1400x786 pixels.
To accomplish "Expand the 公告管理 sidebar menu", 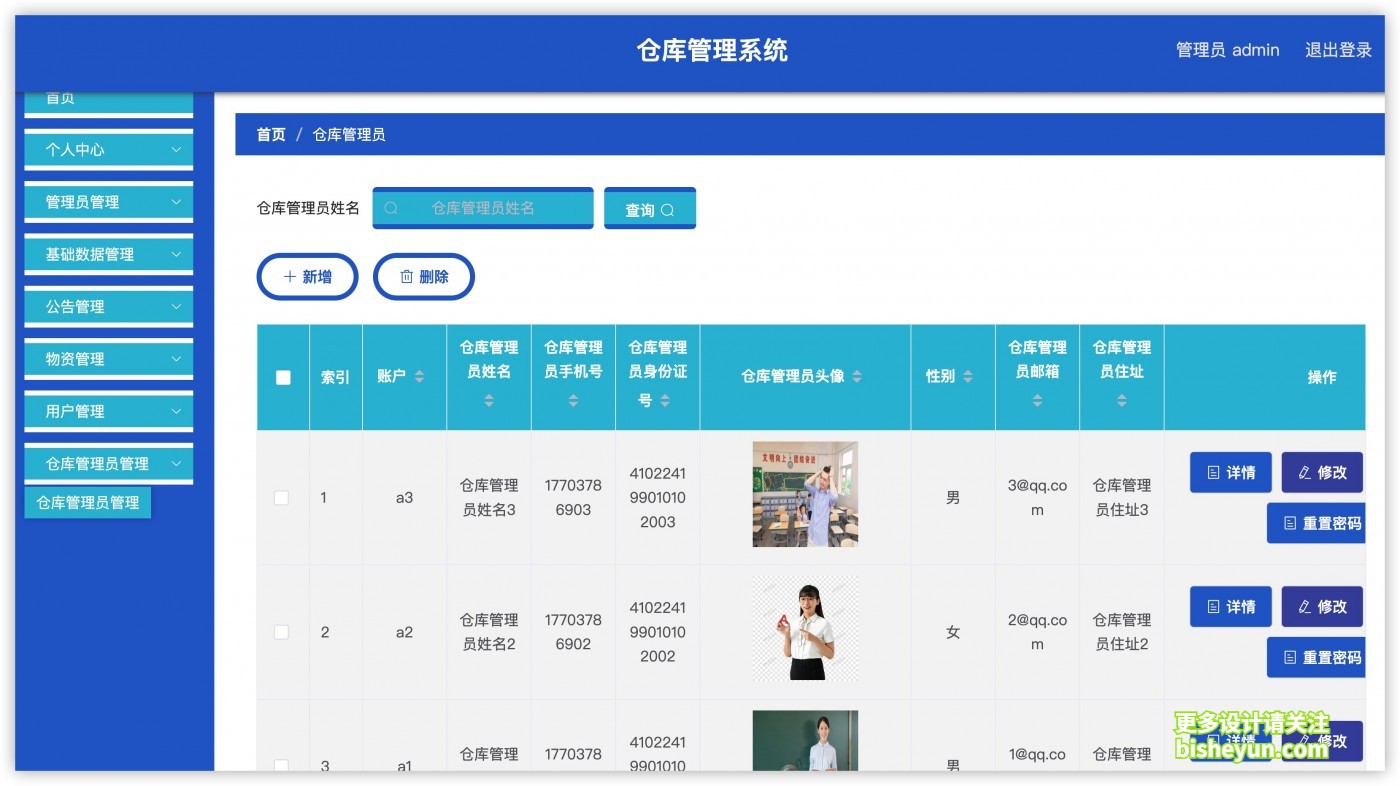I will point(108,306).
